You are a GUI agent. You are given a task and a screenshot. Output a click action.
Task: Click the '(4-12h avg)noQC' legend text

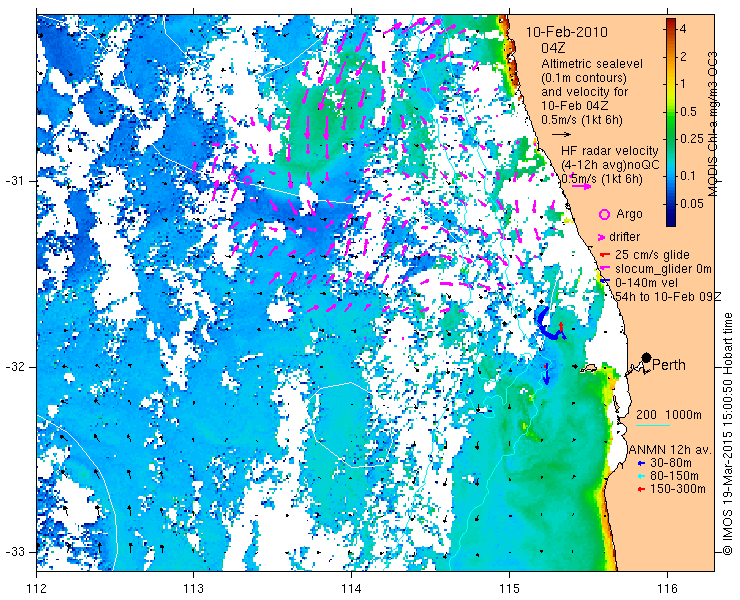coord(609,165)
